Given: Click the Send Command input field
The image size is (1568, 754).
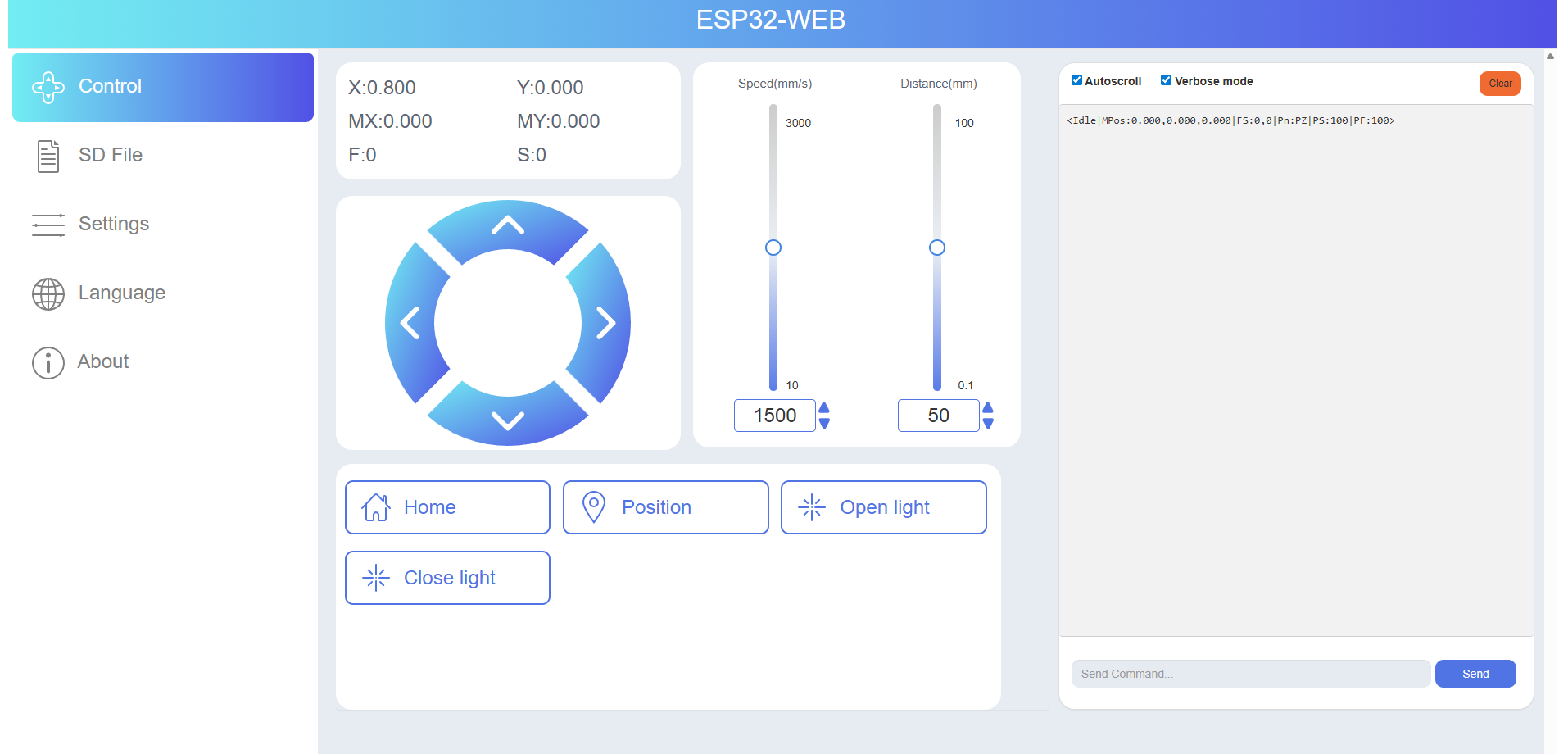Looking at the screenshot, I should pos(1251,674).
